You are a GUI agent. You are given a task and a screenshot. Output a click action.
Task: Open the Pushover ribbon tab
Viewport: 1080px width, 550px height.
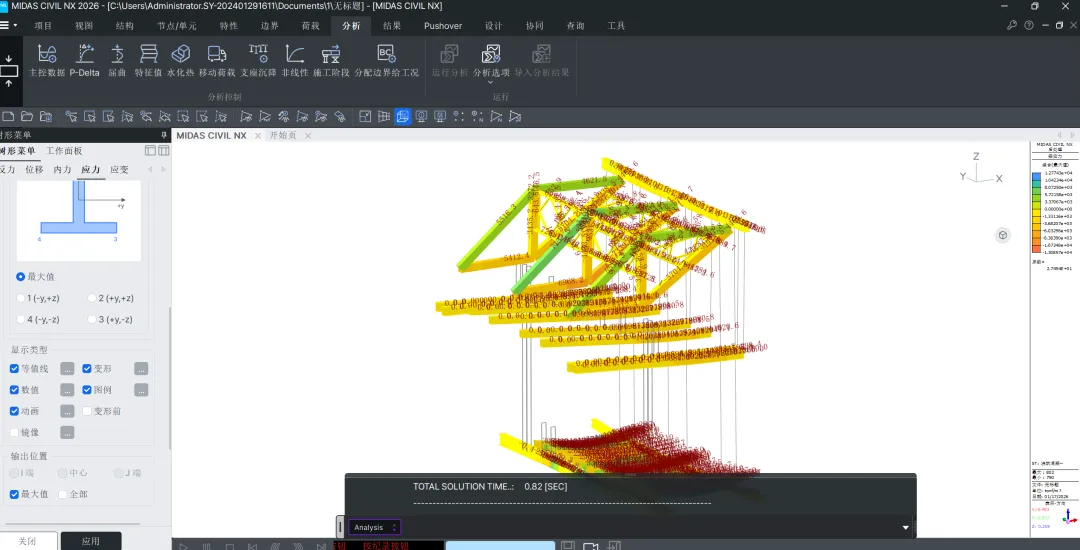coord(443,26)
